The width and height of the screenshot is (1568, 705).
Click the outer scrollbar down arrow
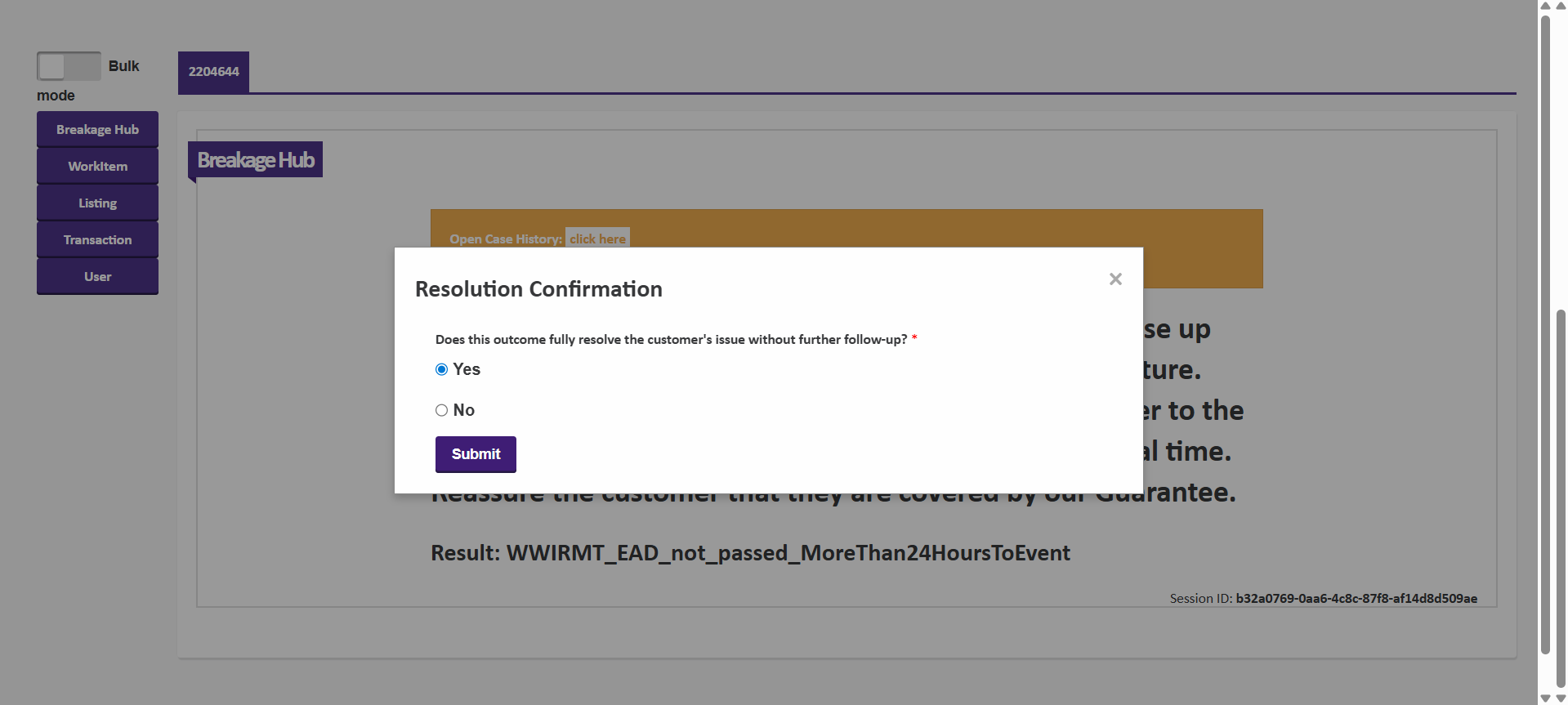[x=1561, y=698]
